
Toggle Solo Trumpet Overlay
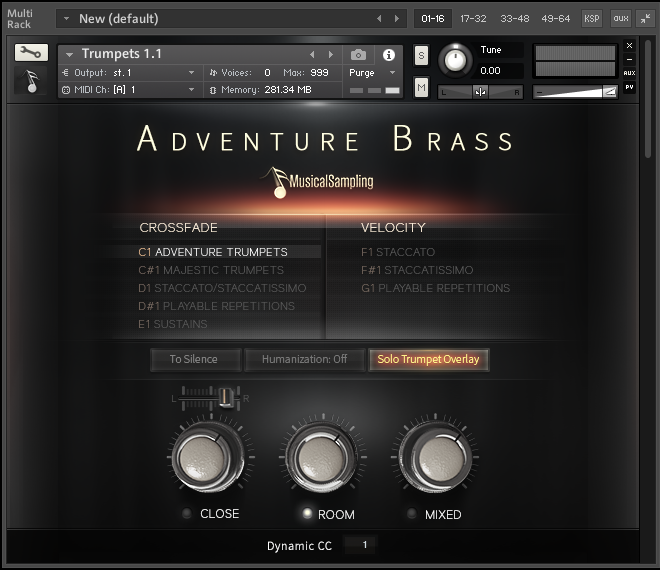(x=428, y=360)
